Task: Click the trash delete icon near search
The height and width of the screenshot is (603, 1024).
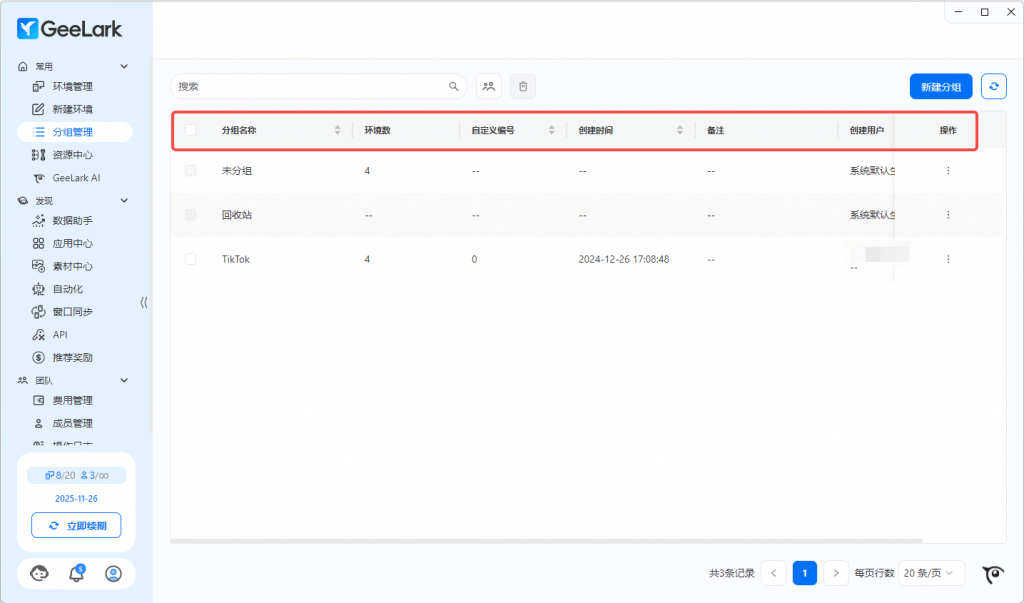Action: (x=523, y=87)
